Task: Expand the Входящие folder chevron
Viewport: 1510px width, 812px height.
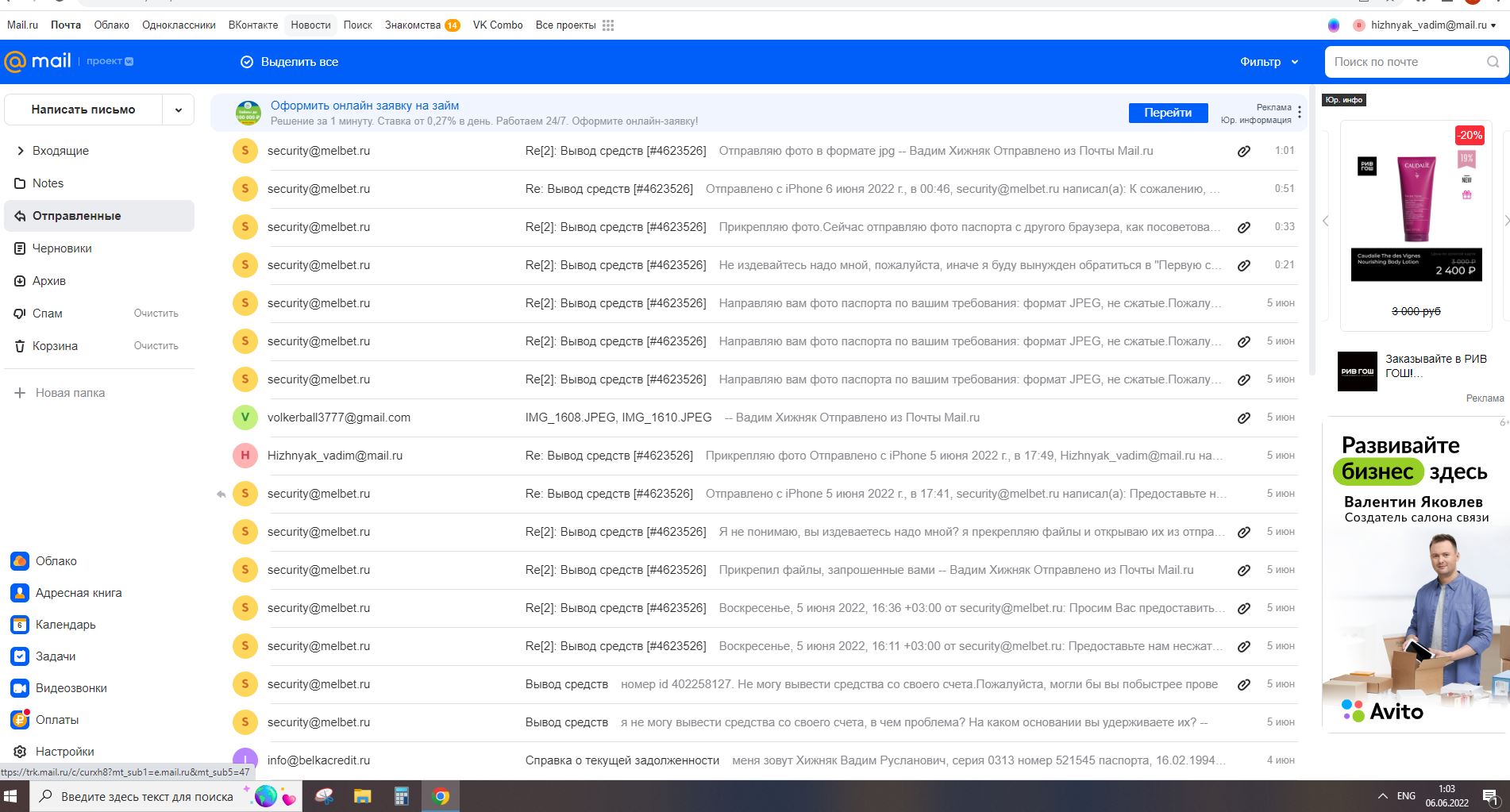Action: pyautogui.click(x=21, y=151)
